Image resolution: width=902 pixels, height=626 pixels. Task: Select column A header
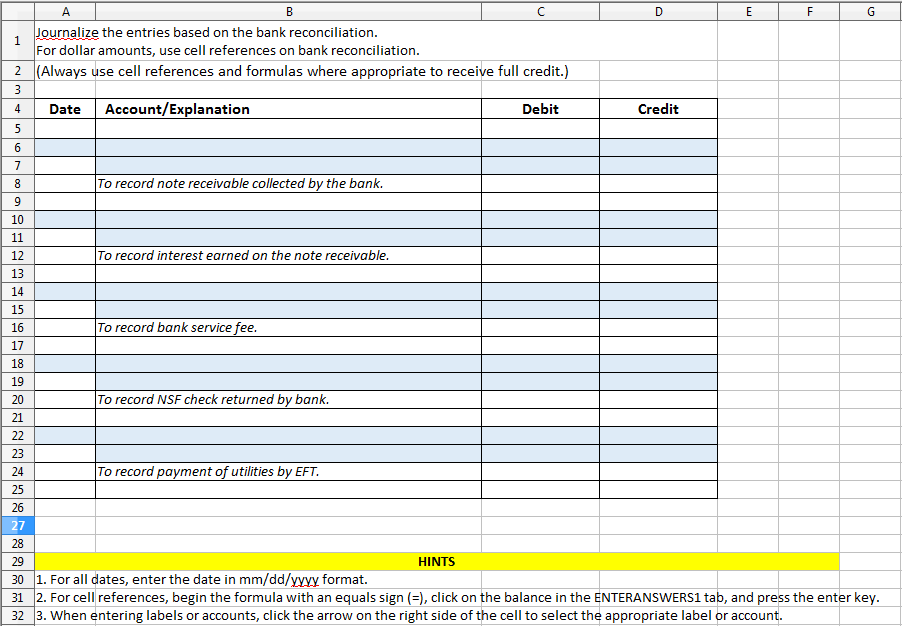[x=65, y=11]
